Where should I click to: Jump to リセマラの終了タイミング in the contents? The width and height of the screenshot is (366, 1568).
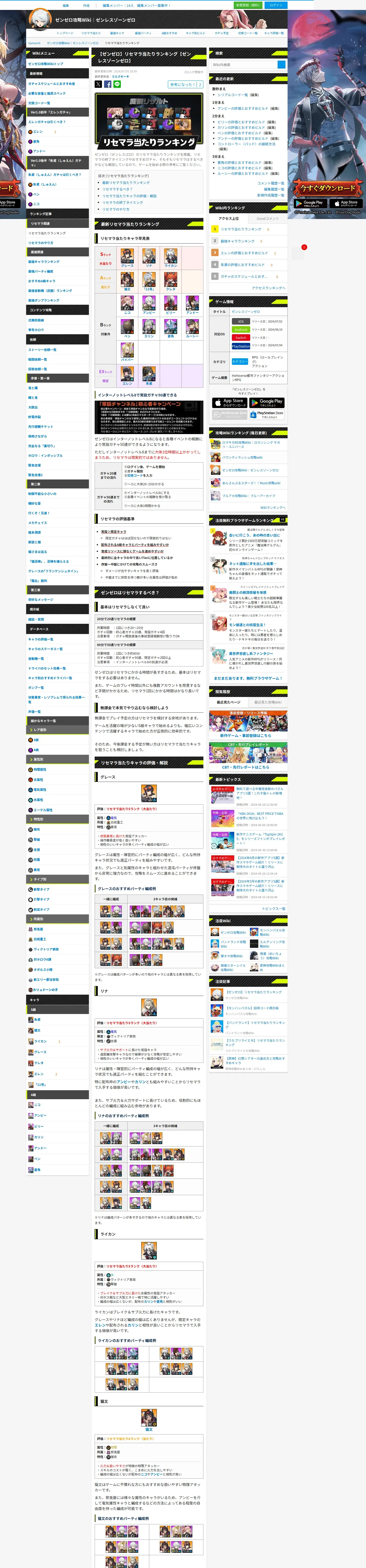122,203
